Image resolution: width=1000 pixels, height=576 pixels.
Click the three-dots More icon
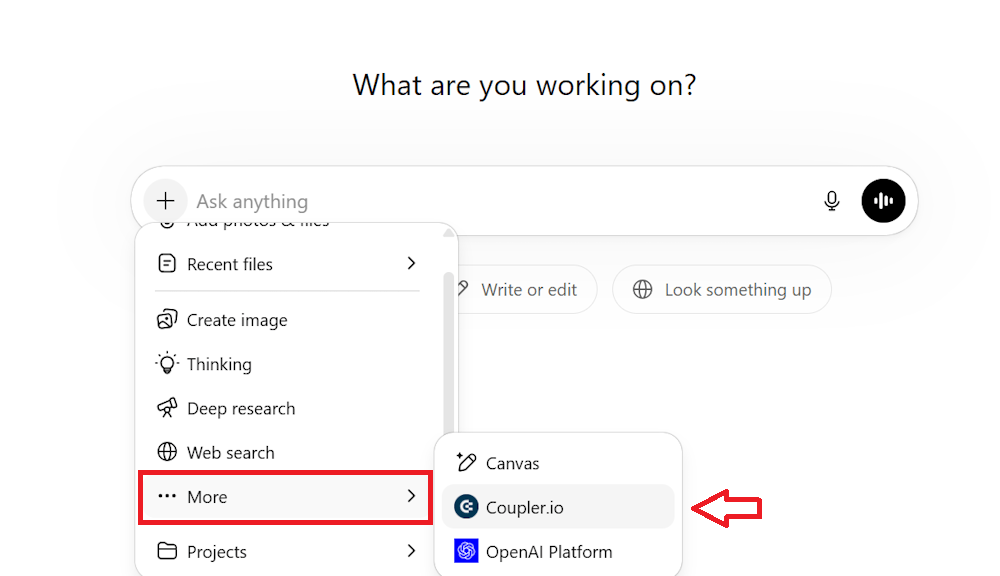pyautogui.click(x=167, y=496)
